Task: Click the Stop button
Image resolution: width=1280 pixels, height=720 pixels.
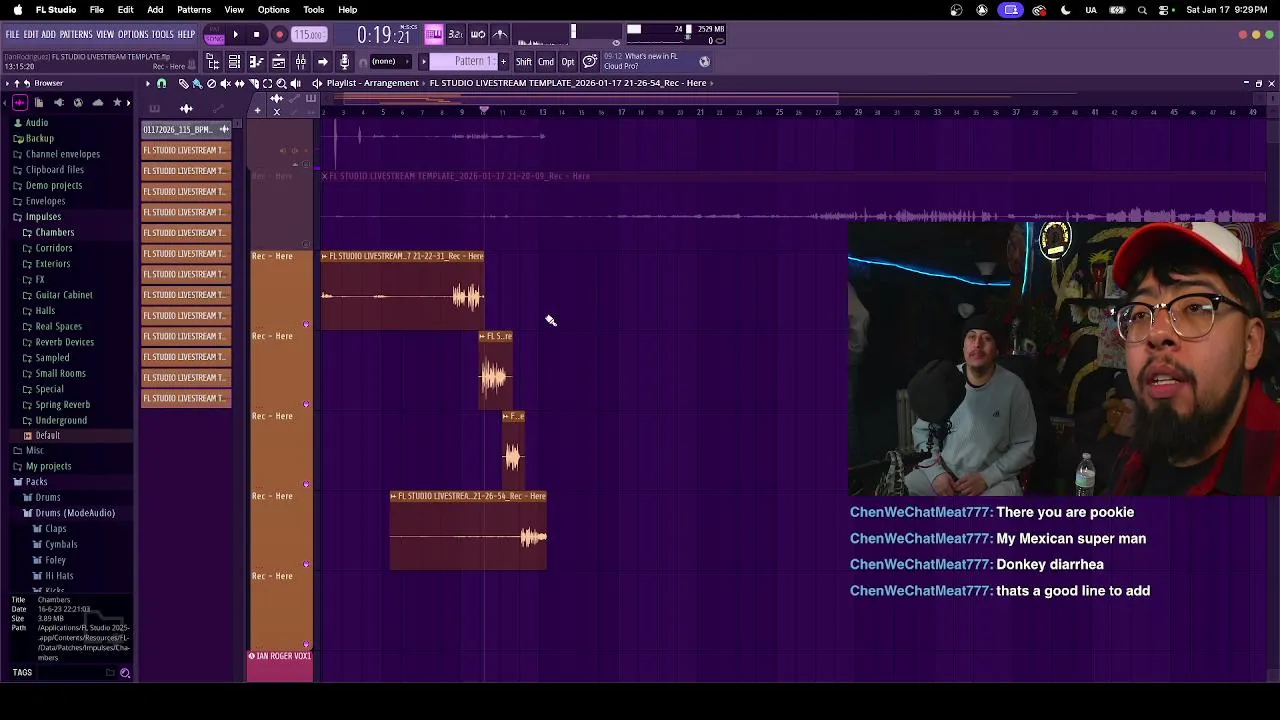Action: tap(257, 34)
